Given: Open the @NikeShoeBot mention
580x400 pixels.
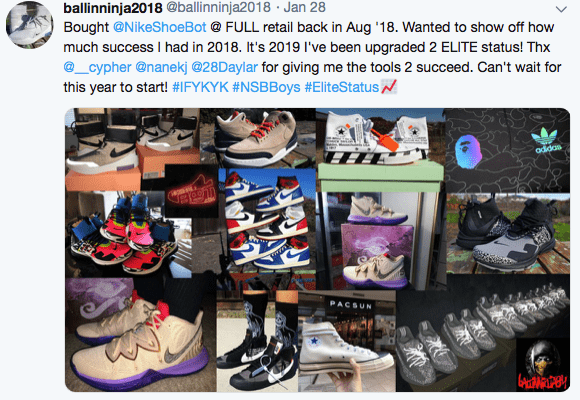Looking at the screenshot, I should 159,27.
